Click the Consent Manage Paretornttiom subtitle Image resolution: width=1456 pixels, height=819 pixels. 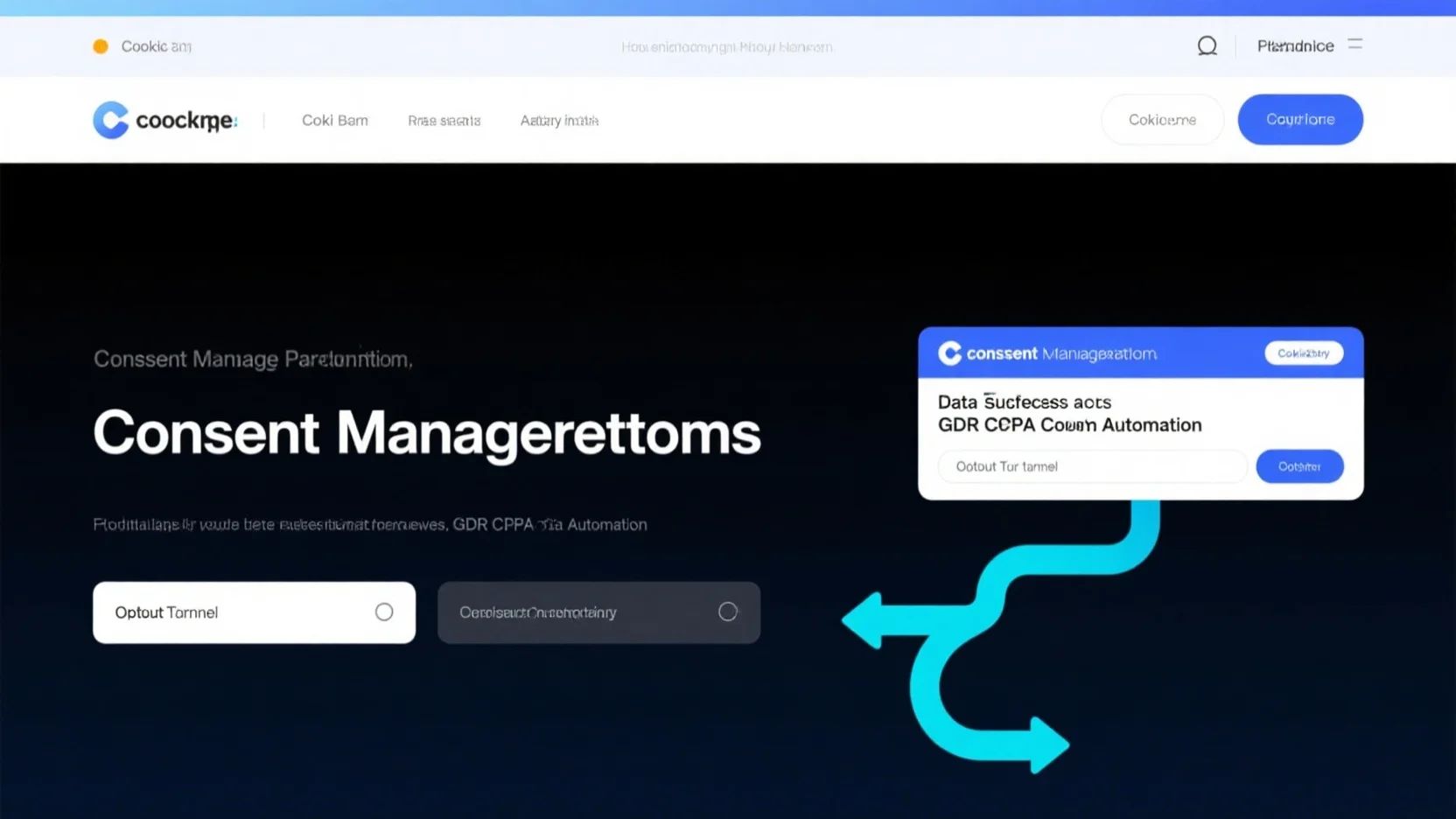(x=253, y=359)
